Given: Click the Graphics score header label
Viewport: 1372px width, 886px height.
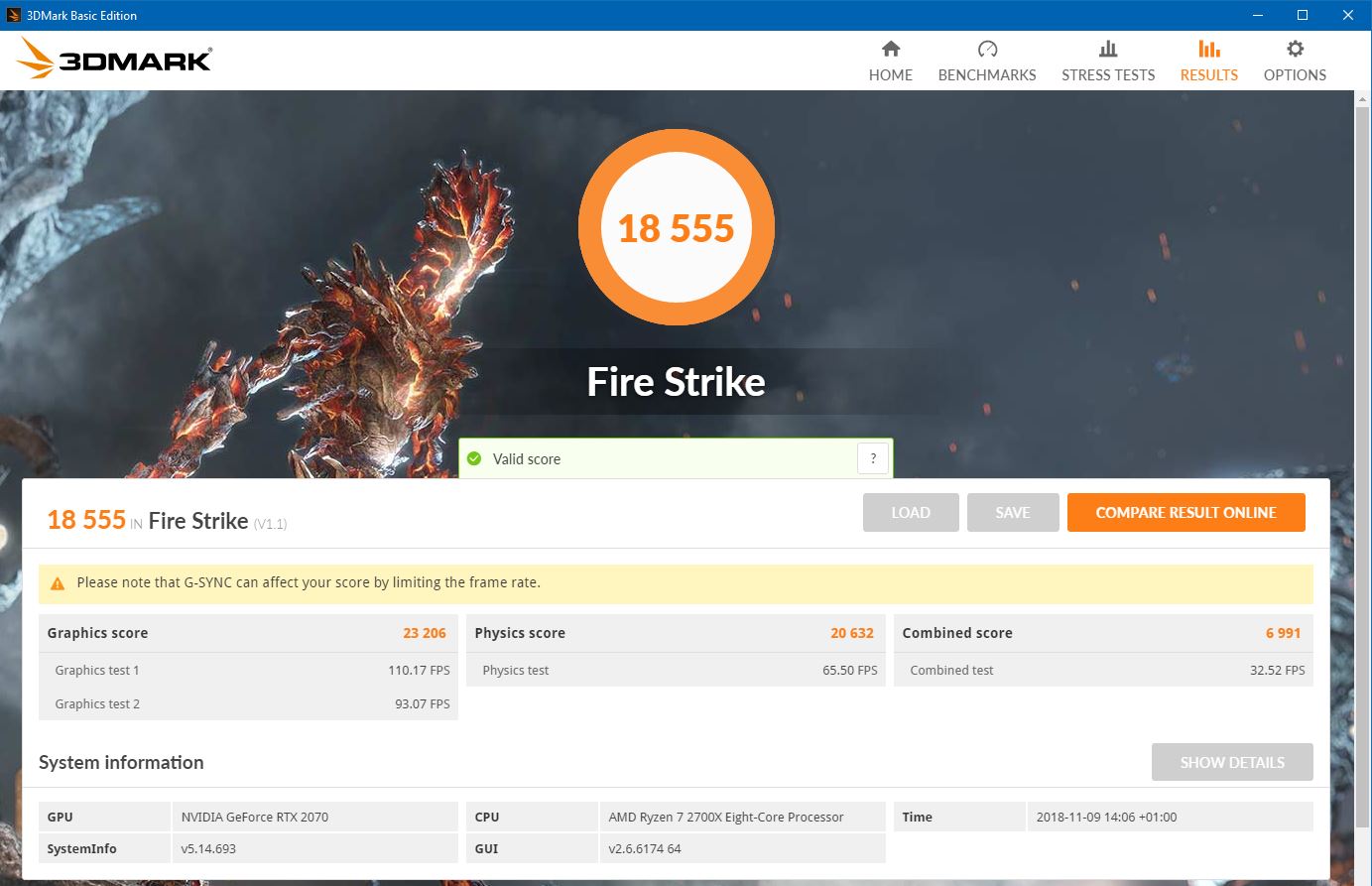Looking at the screenshot, I should tap(97, 633).
